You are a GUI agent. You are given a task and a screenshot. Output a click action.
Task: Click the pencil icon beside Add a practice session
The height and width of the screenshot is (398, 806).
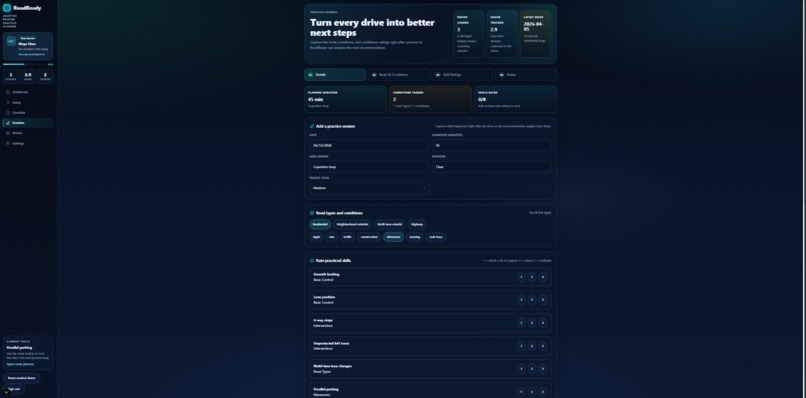pyautogui.click(x=312, y=126)
